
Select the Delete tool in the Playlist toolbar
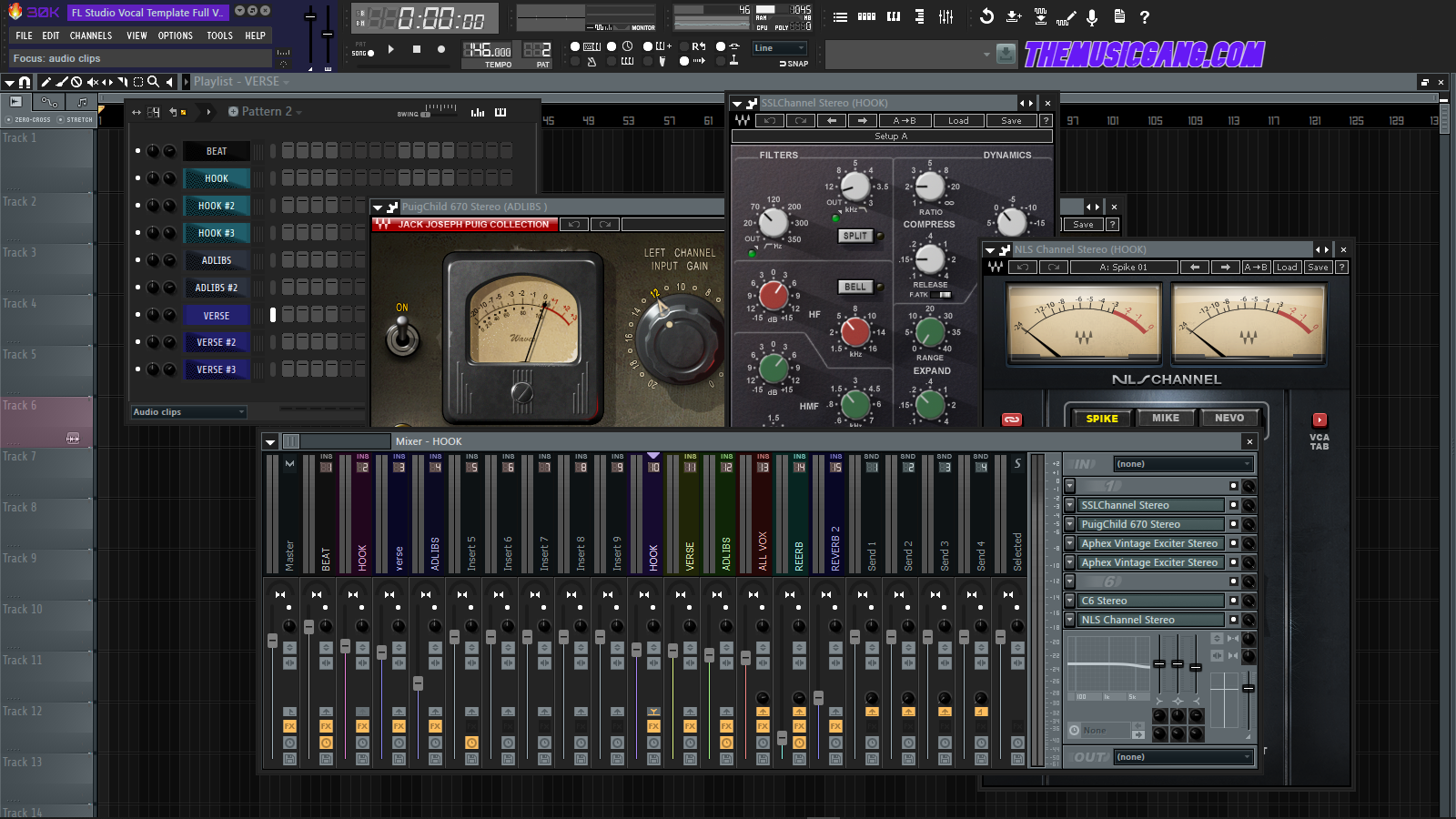(x=76, y=82)
